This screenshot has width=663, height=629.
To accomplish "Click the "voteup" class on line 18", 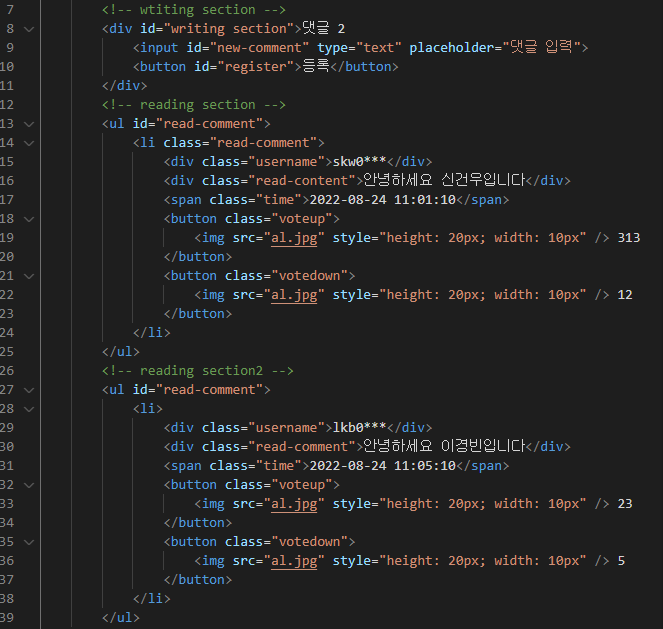I will (x=301, y=219).
